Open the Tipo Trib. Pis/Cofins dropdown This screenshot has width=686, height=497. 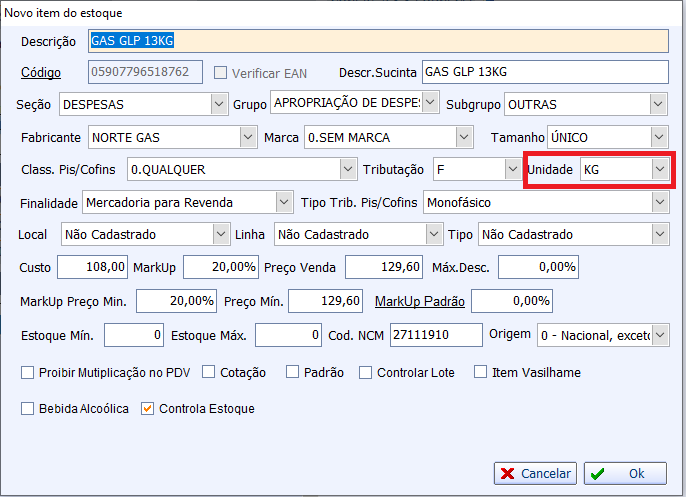point(659,202)
